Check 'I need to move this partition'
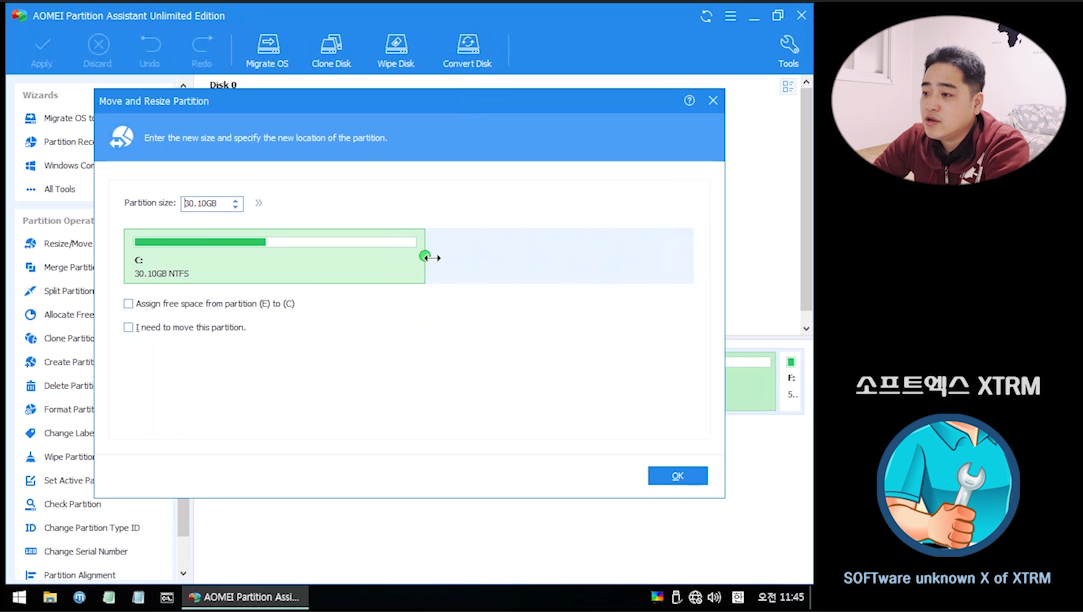 [128, 327]
